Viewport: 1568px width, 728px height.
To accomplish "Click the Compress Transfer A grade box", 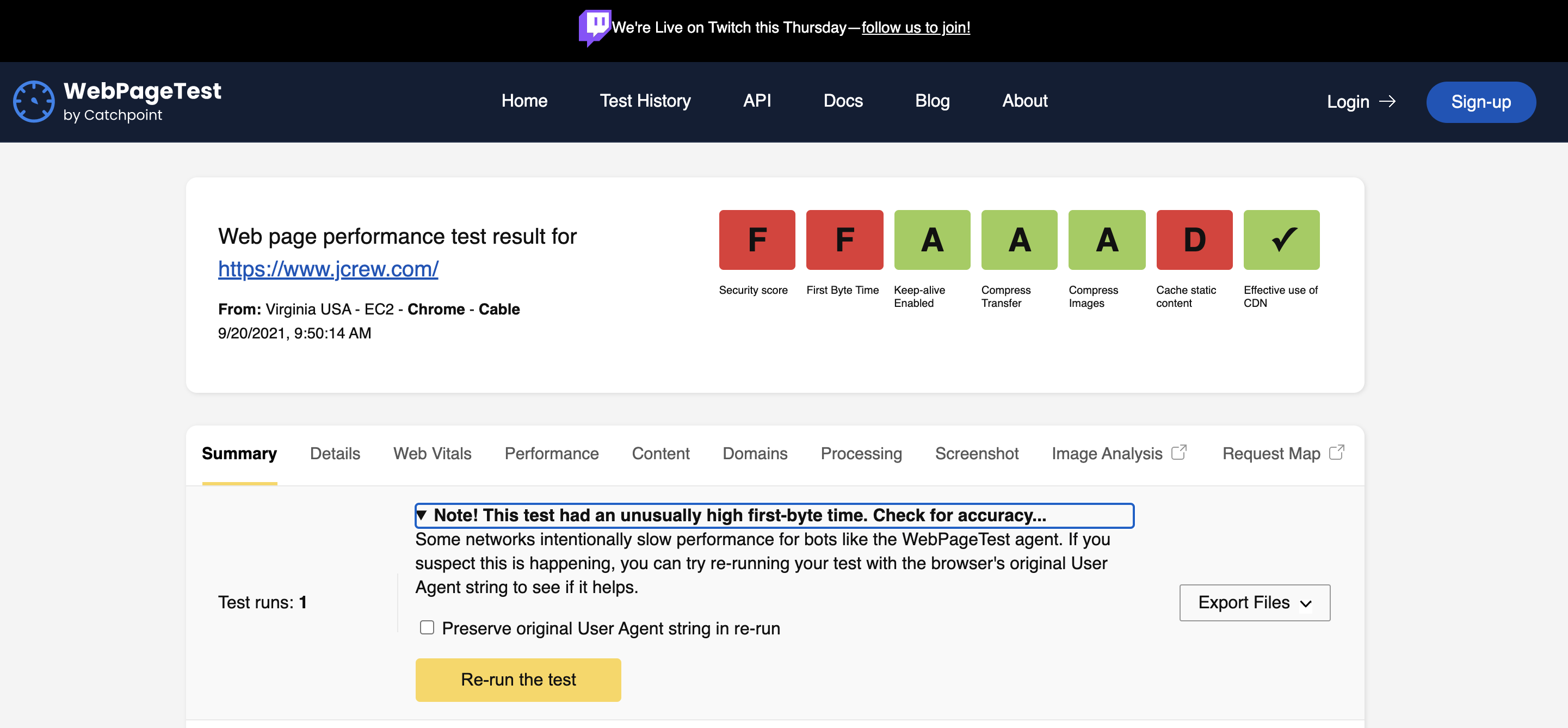I will (1019, 240).
